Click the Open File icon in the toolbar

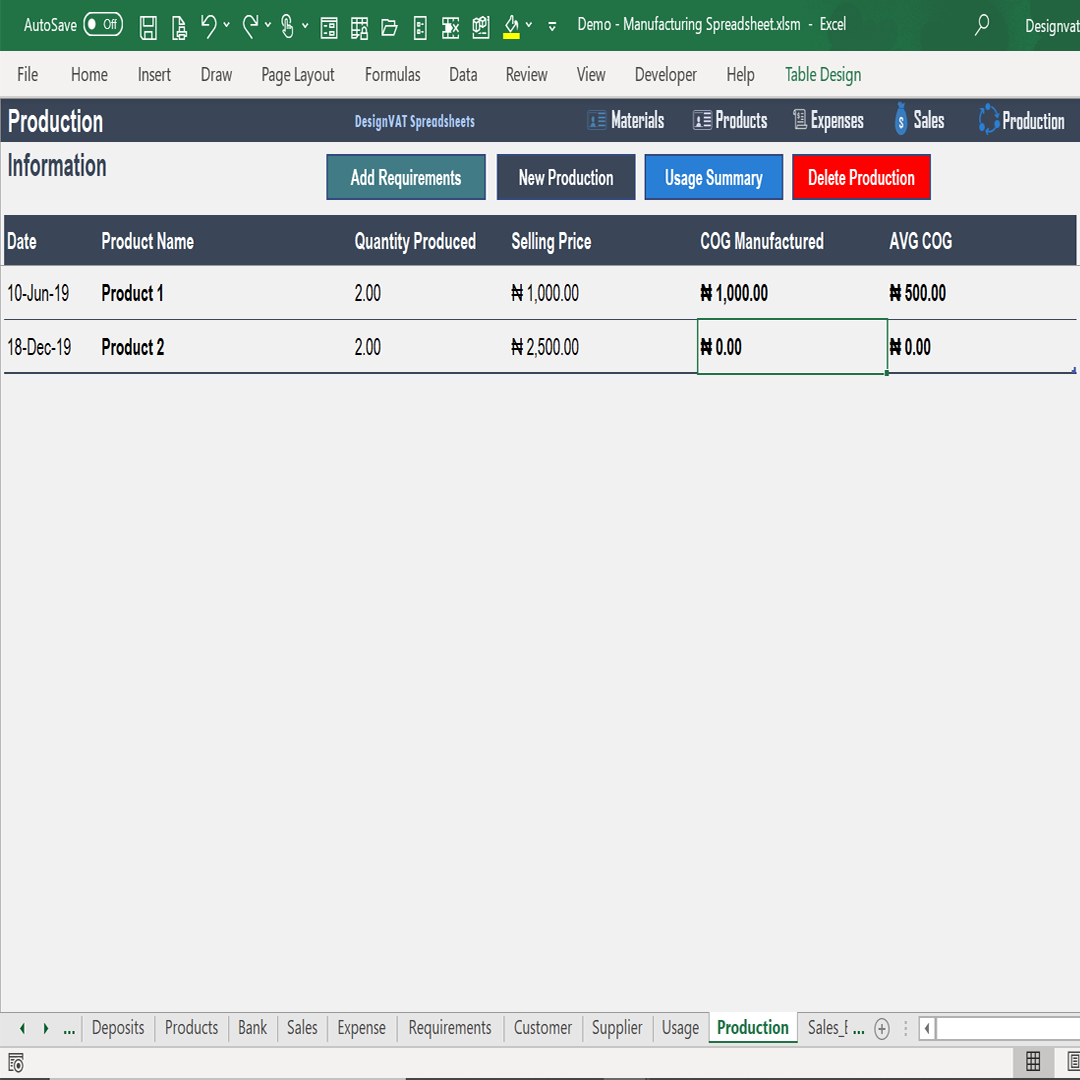[389, 27]
